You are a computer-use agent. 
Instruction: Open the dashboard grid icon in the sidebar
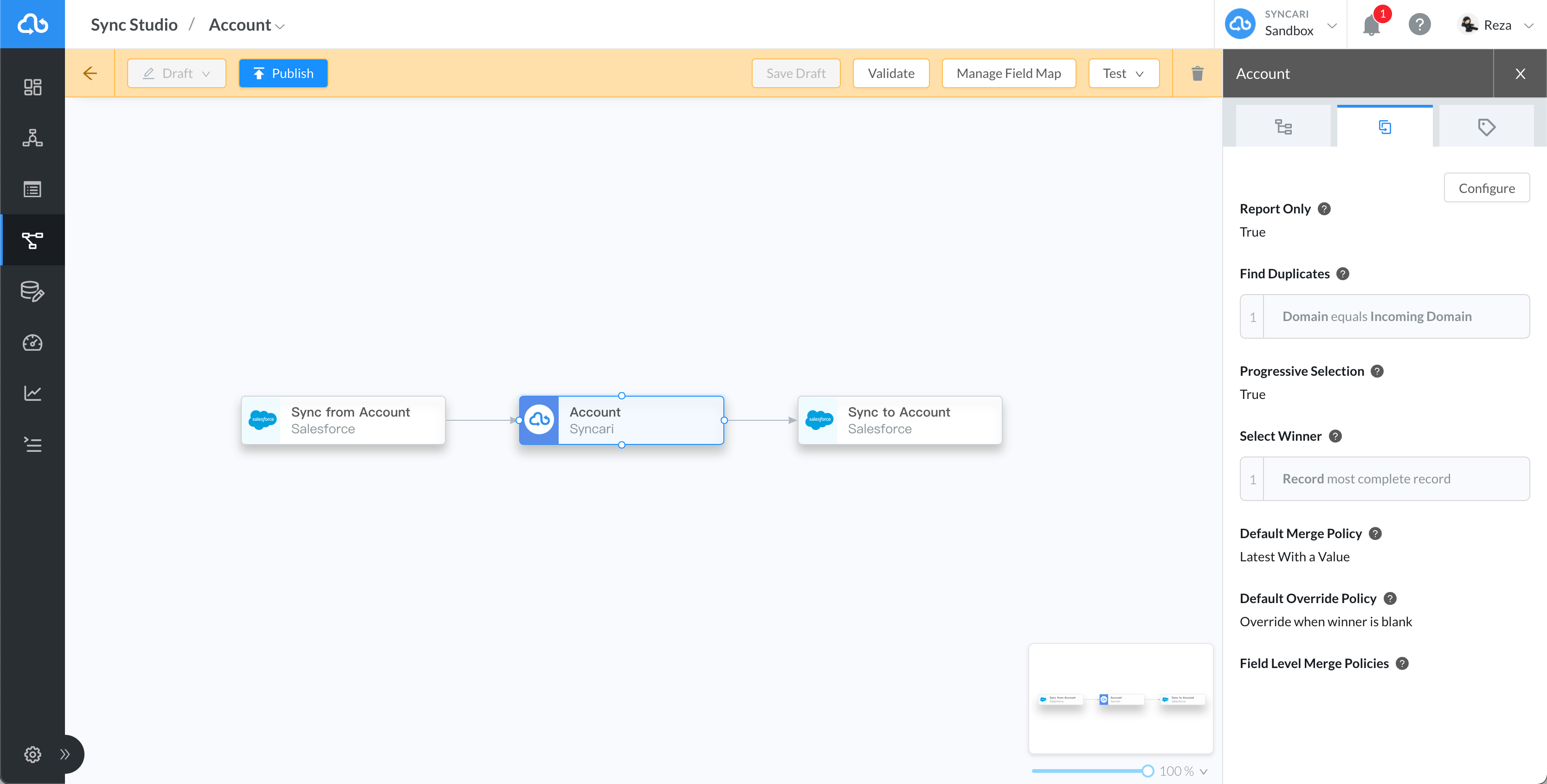click(32, 87)
